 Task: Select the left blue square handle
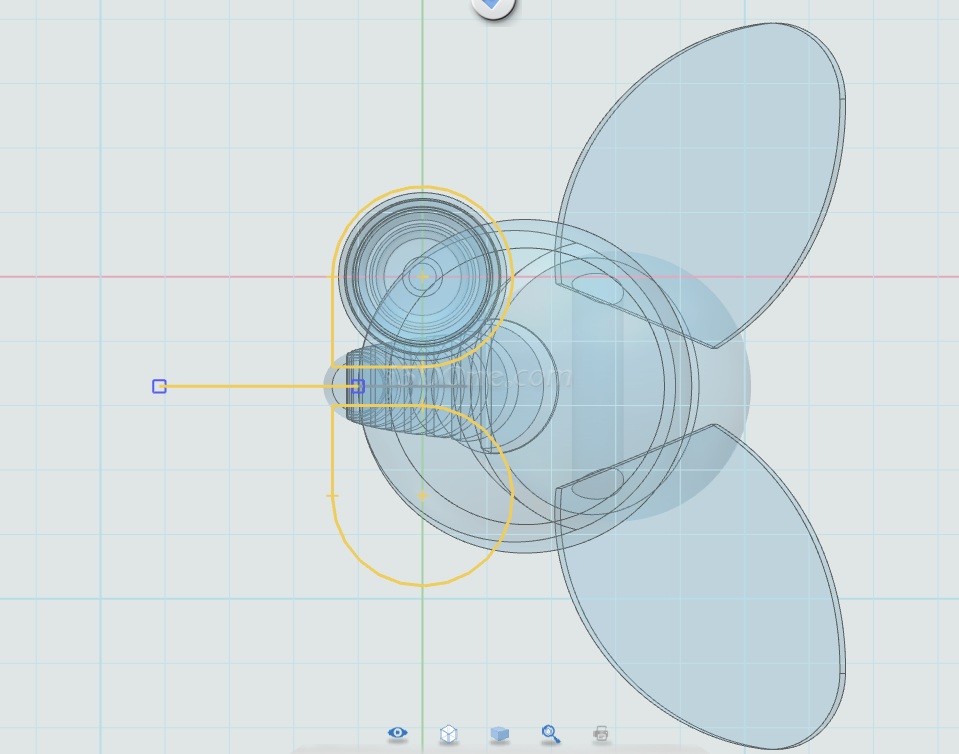click(x=159, y=386)
